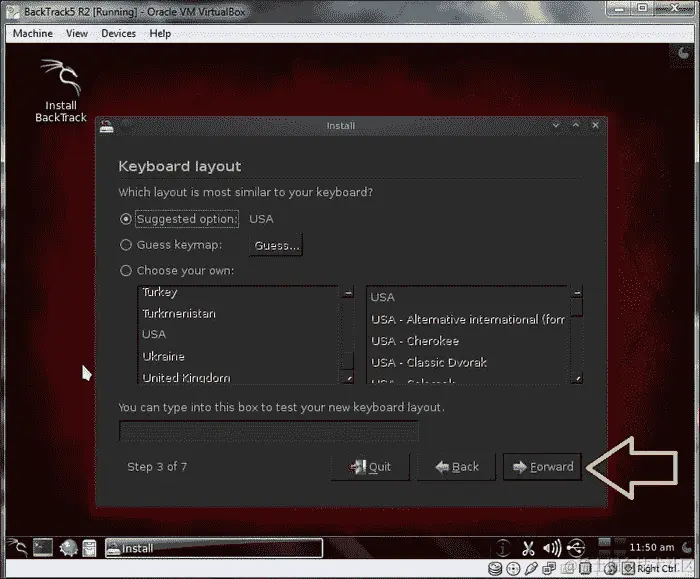This screenshot has width=700, height=579.
Task: Open the BackTrack dragon start menu
Action: coord(18,548)
